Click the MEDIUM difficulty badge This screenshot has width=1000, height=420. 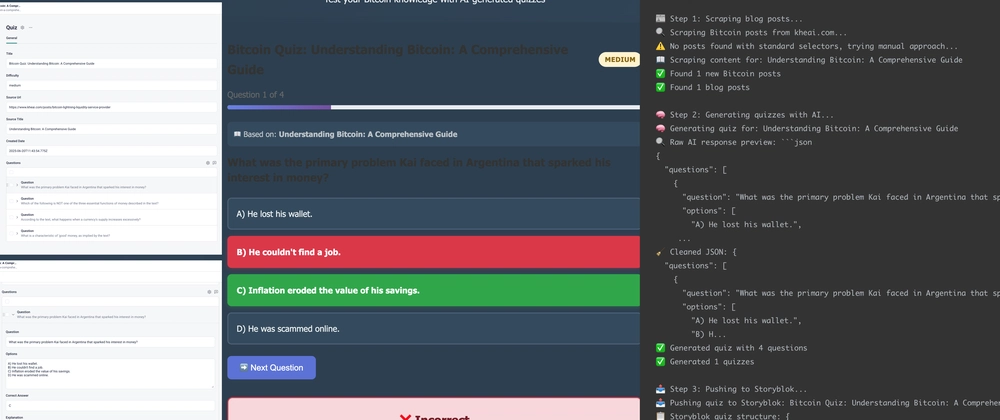click(x=619, y=59)
